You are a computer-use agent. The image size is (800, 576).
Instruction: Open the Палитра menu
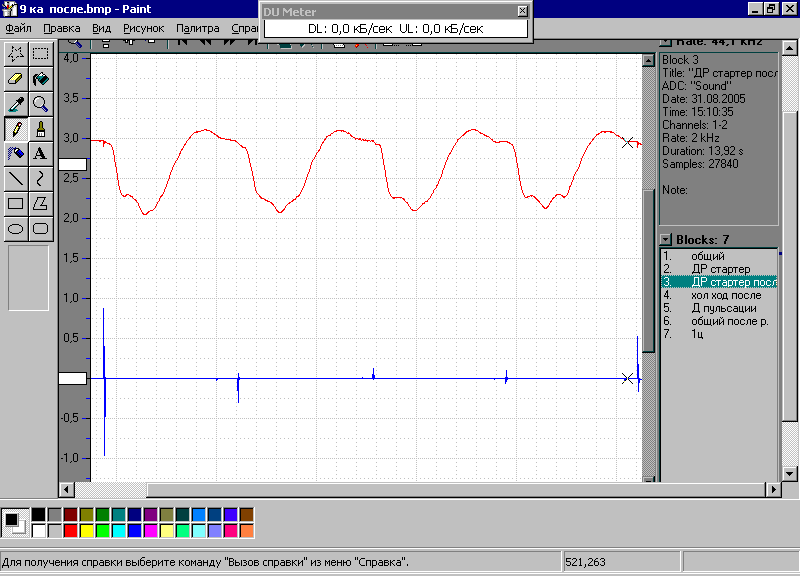coord(198,29)
